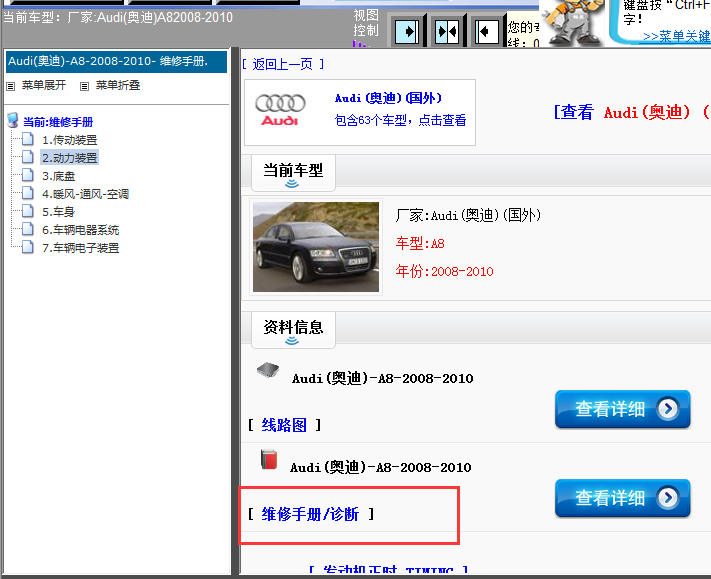Image resolution: width=711 pixels, height=579 pixels.
Task: Click the page icon beside 1.传动装置
Action: (28, 139)
